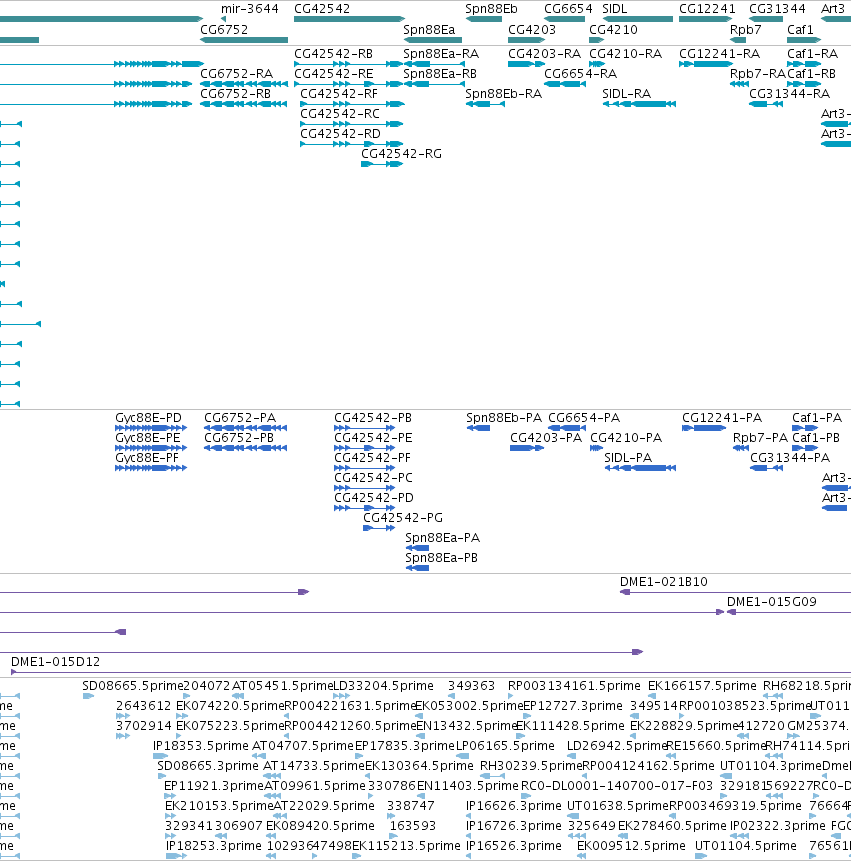Open protein Rpb7-PA

[760, 438]
